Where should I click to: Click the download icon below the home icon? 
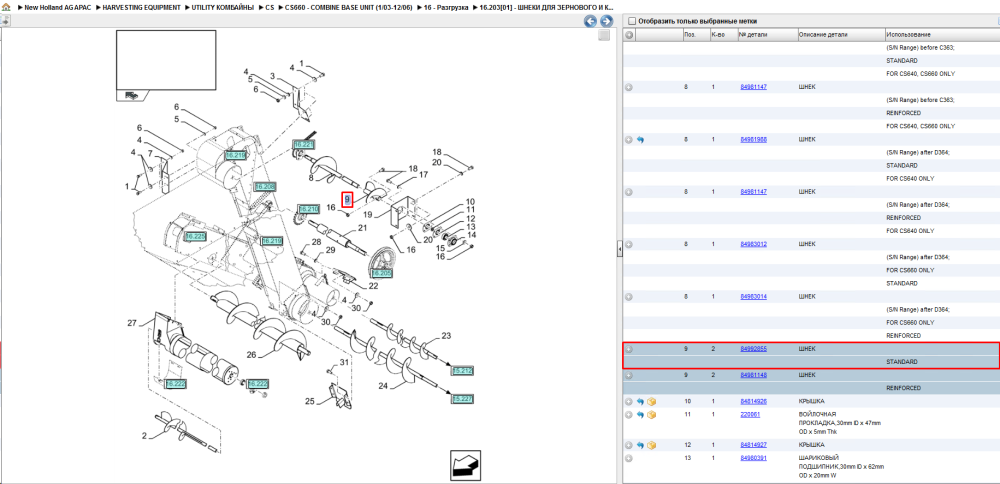[x=4, y=20]
